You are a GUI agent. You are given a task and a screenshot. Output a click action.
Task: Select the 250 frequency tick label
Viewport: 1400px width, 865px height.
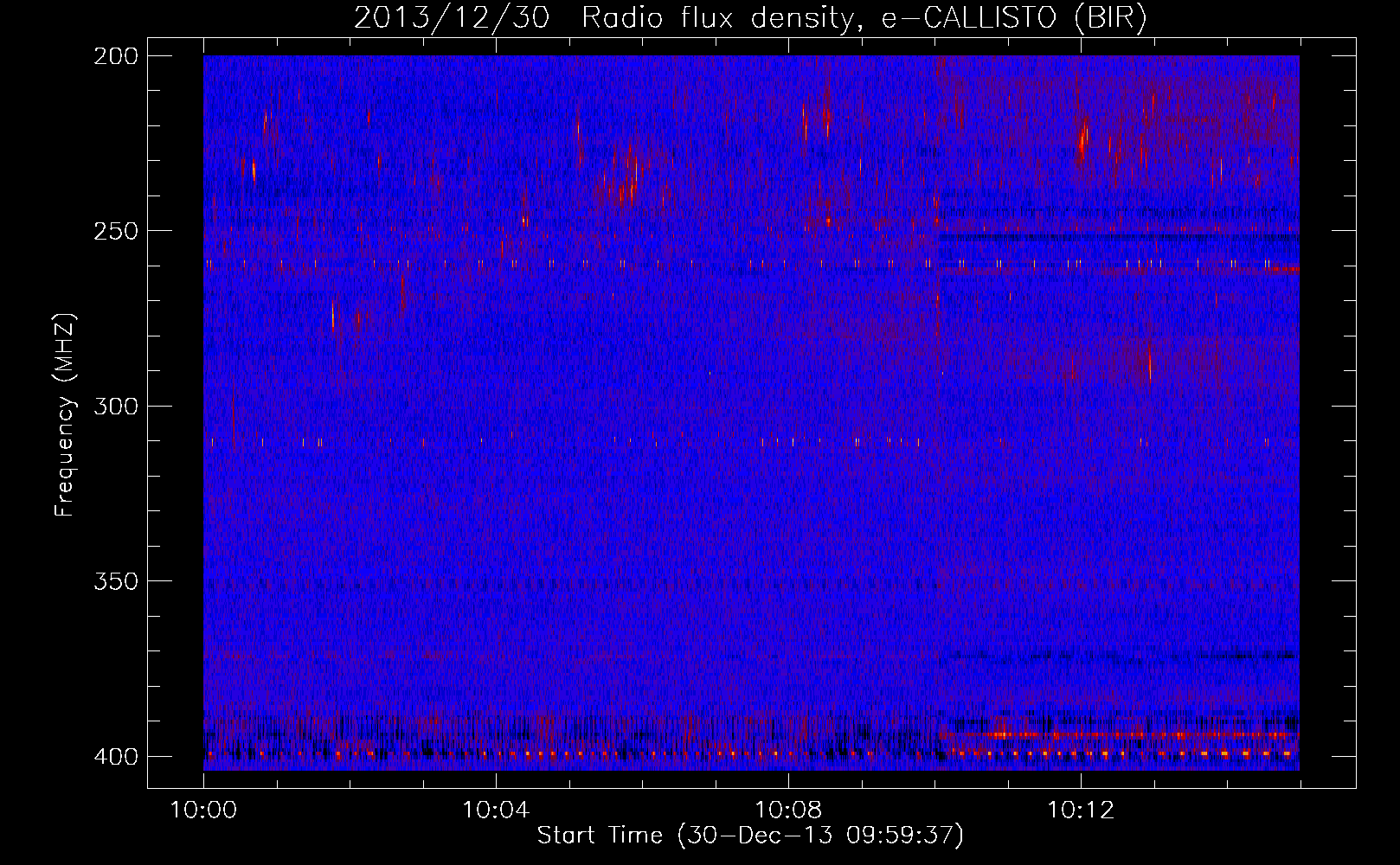point(116,231)
